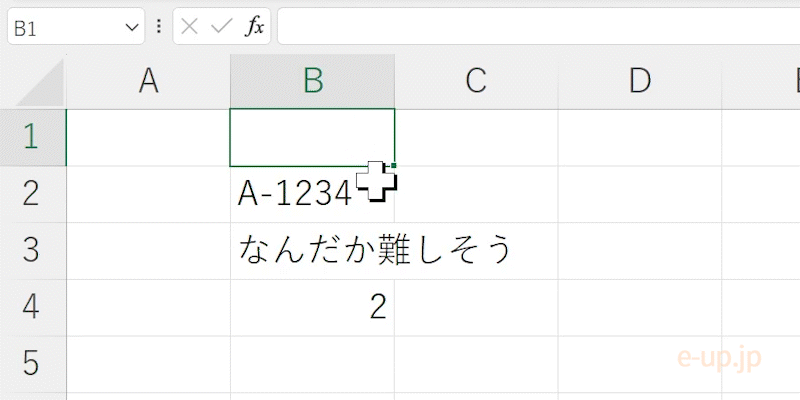The height and width of the screenshot is (400, 800).
Task: Click the three-dot handle beside Name Box
Action: tap(159, 27)
